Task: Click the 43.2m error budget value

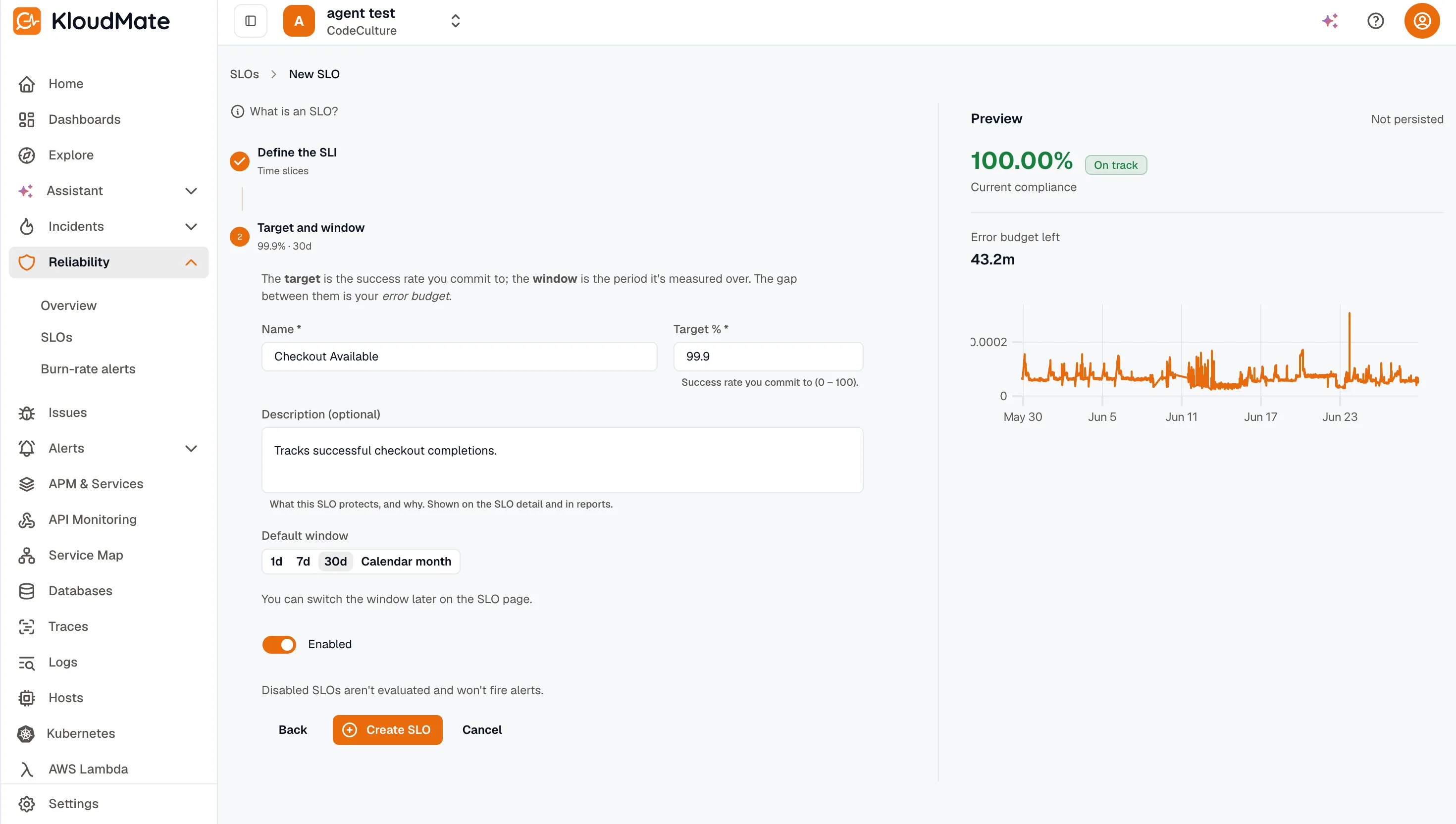Action: pyautogui.click(x=992, y=259)
